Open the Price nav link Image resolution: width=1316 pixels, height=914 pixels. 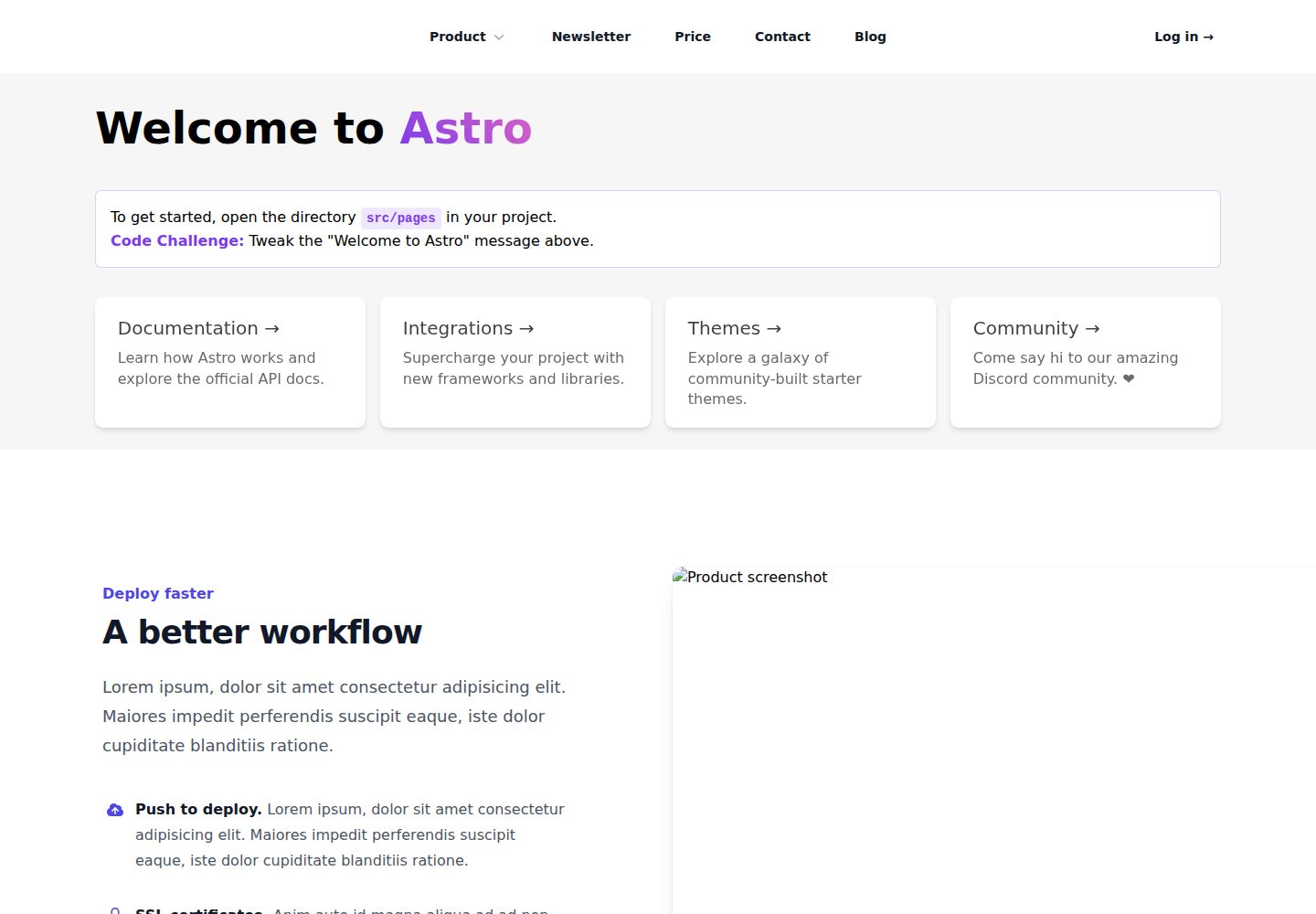click(x=693, y=37)
